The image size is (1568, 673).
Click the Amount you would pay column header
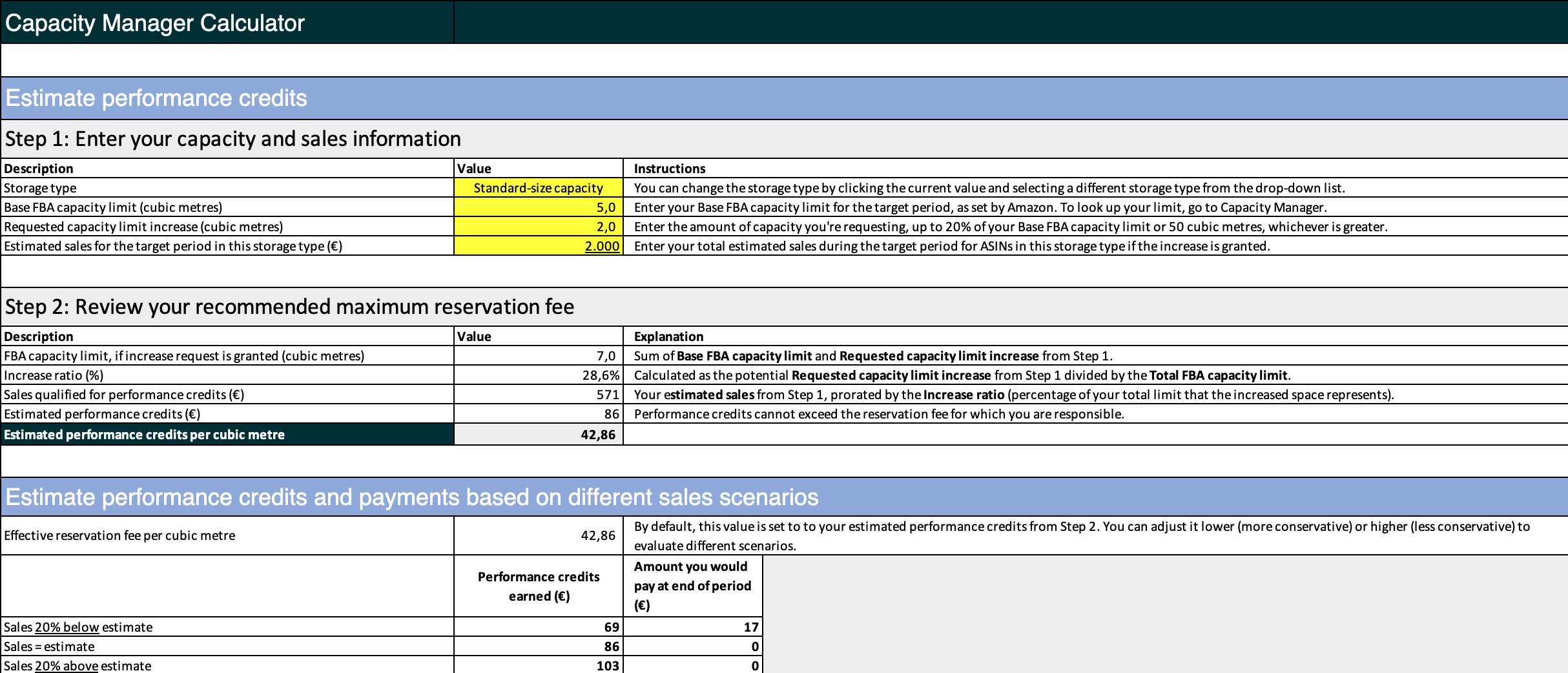pos(692,586)
